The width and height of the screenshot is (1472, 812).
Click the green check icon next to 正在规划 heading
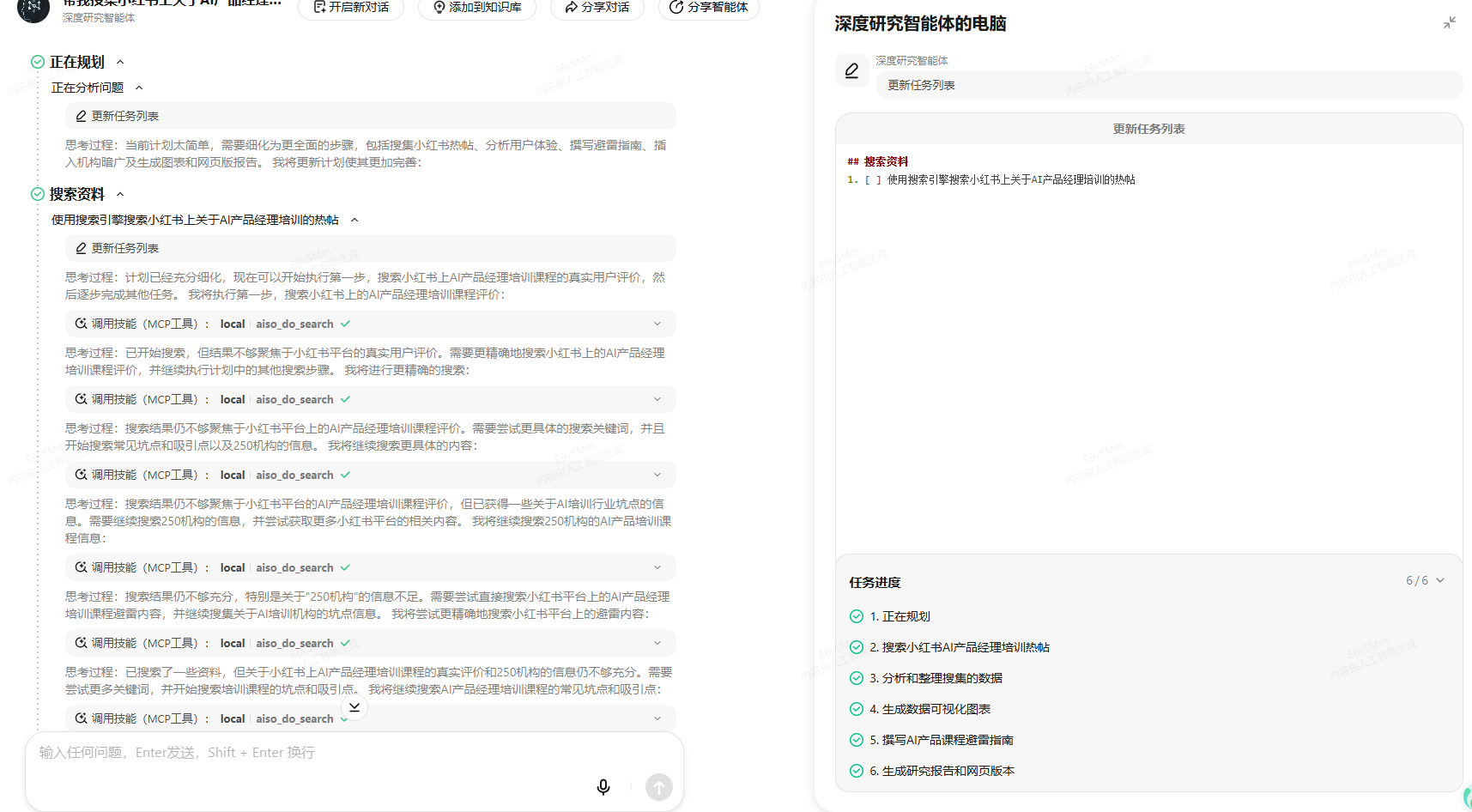pyautogui.click(x=38, y=62)
